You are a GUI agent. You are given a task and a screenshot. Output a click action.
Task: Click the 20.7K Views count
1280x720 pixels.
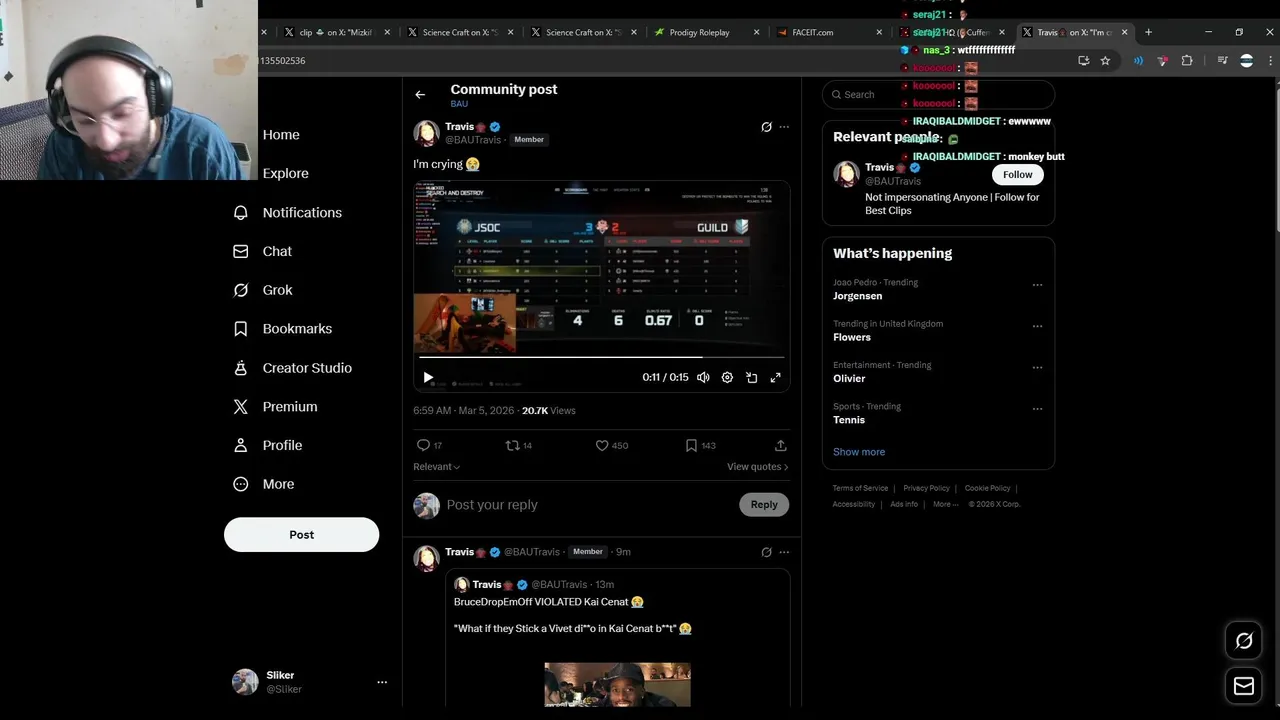pyautogui.click(x=549, y=411)
